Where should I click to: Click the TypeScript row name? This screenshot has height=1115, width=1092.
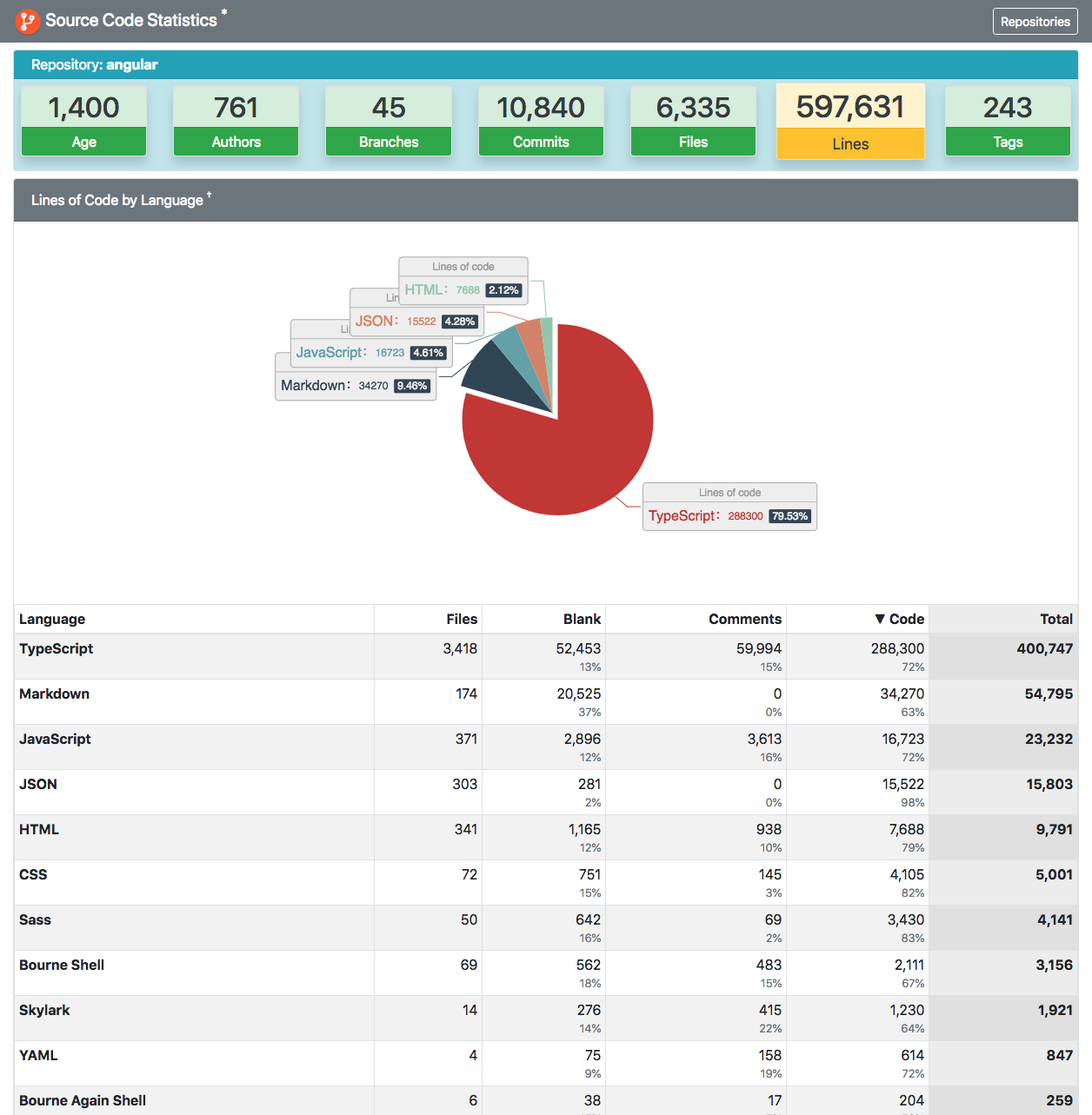56,648
